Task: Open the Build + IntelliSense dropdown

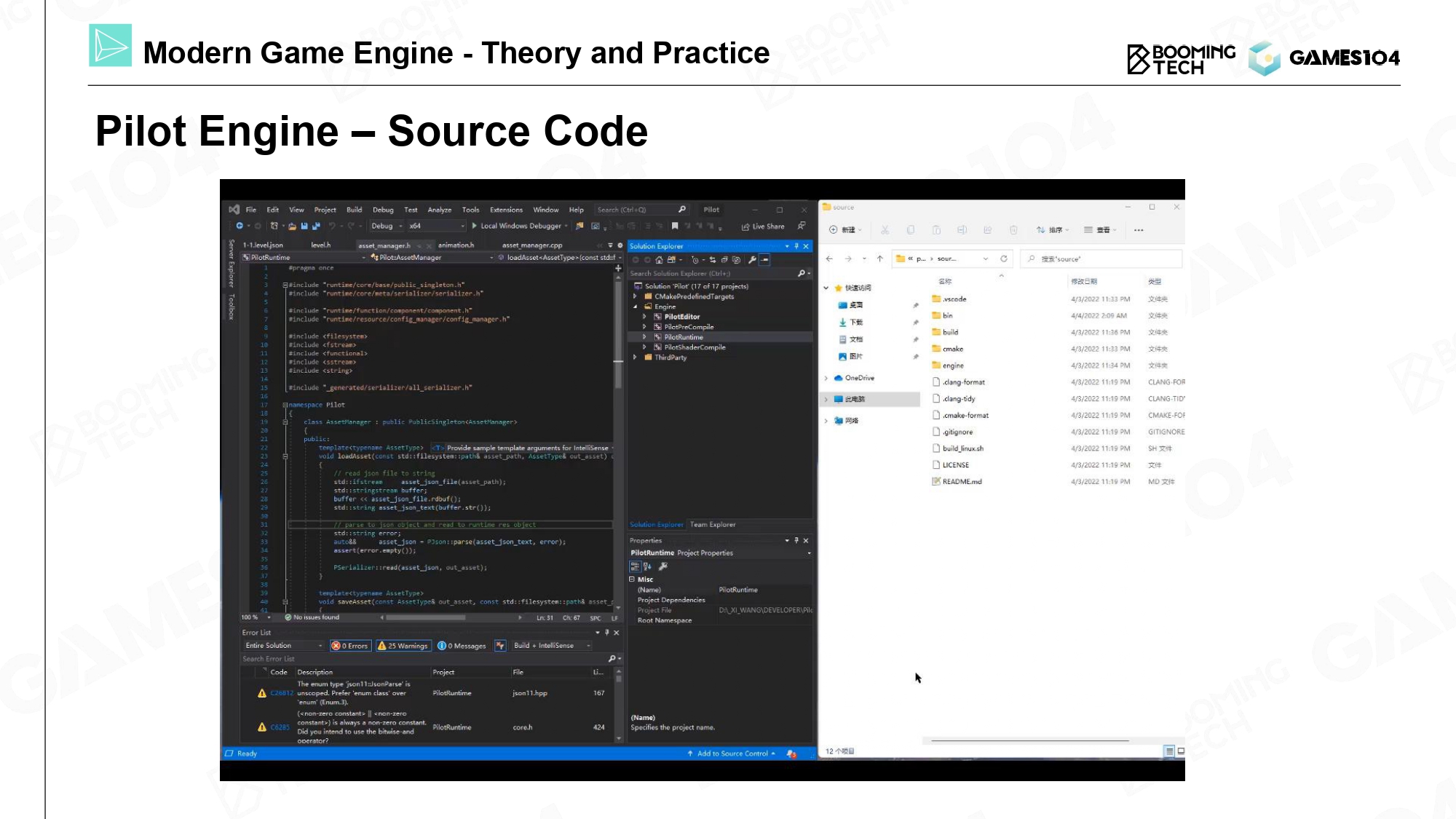Action: click(x=551, y=646)
